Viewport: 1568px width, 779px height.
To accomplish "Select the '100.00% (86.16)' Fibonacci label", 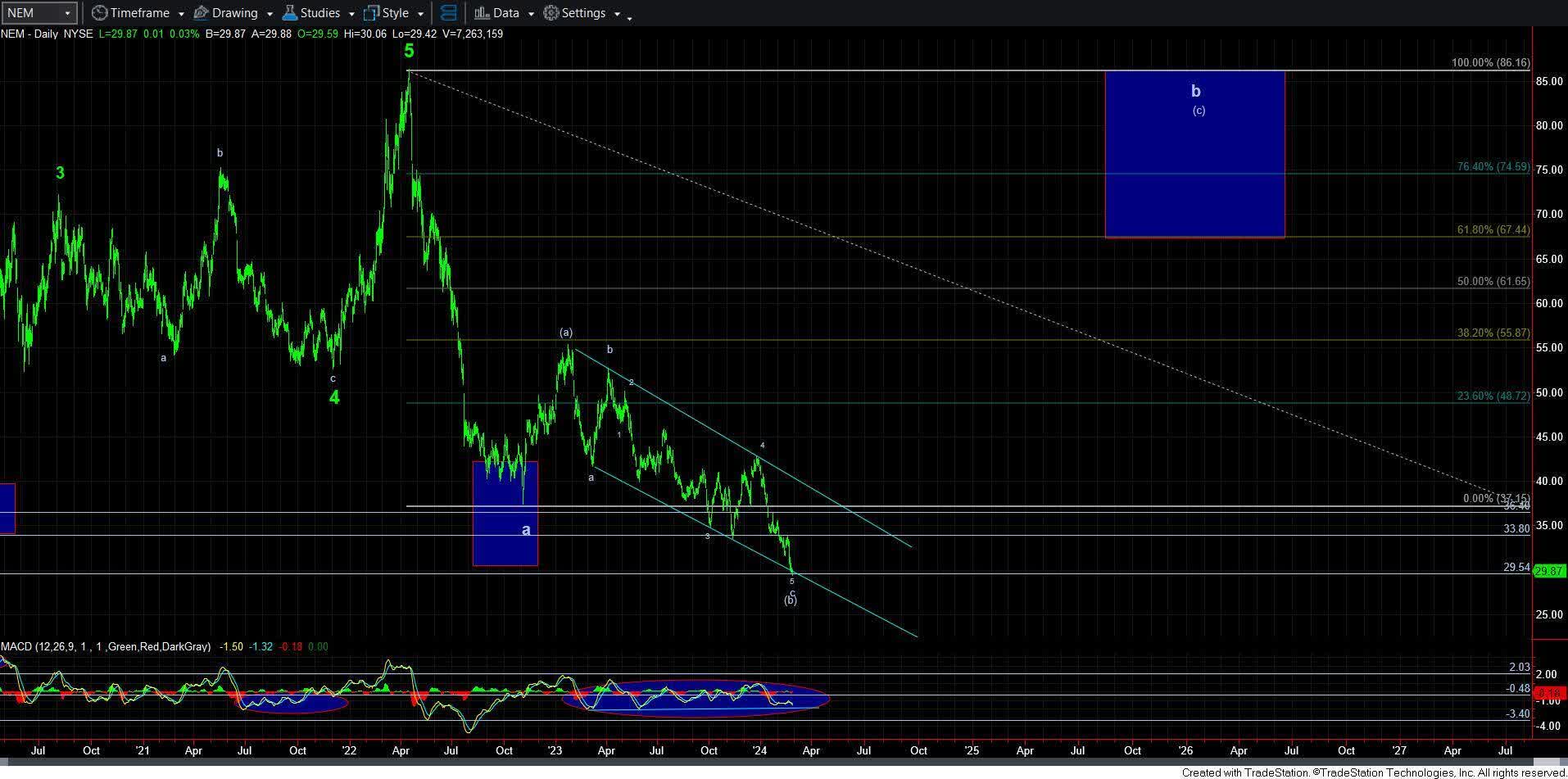I will [1490, 63].
